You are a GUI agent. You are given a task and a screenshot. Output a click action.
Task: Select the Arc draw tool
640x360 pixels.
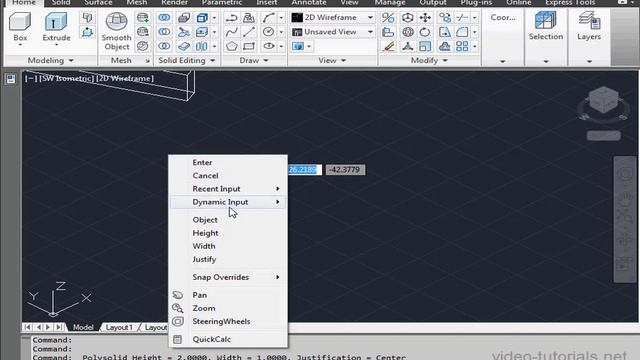pos(269,18)
